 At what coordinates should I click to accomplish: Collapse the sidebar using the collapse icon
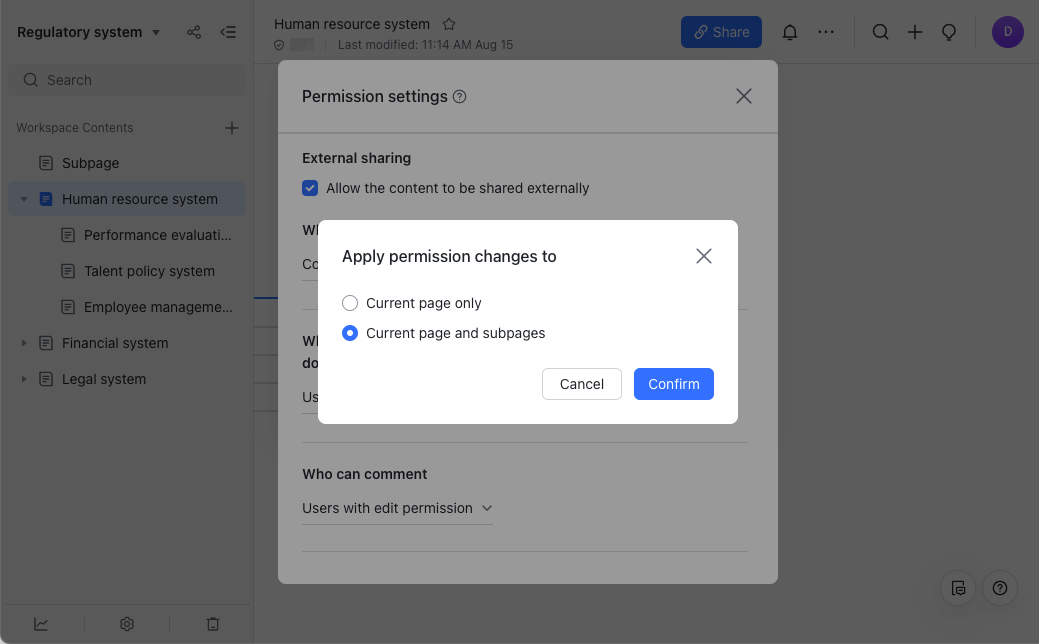228,32
